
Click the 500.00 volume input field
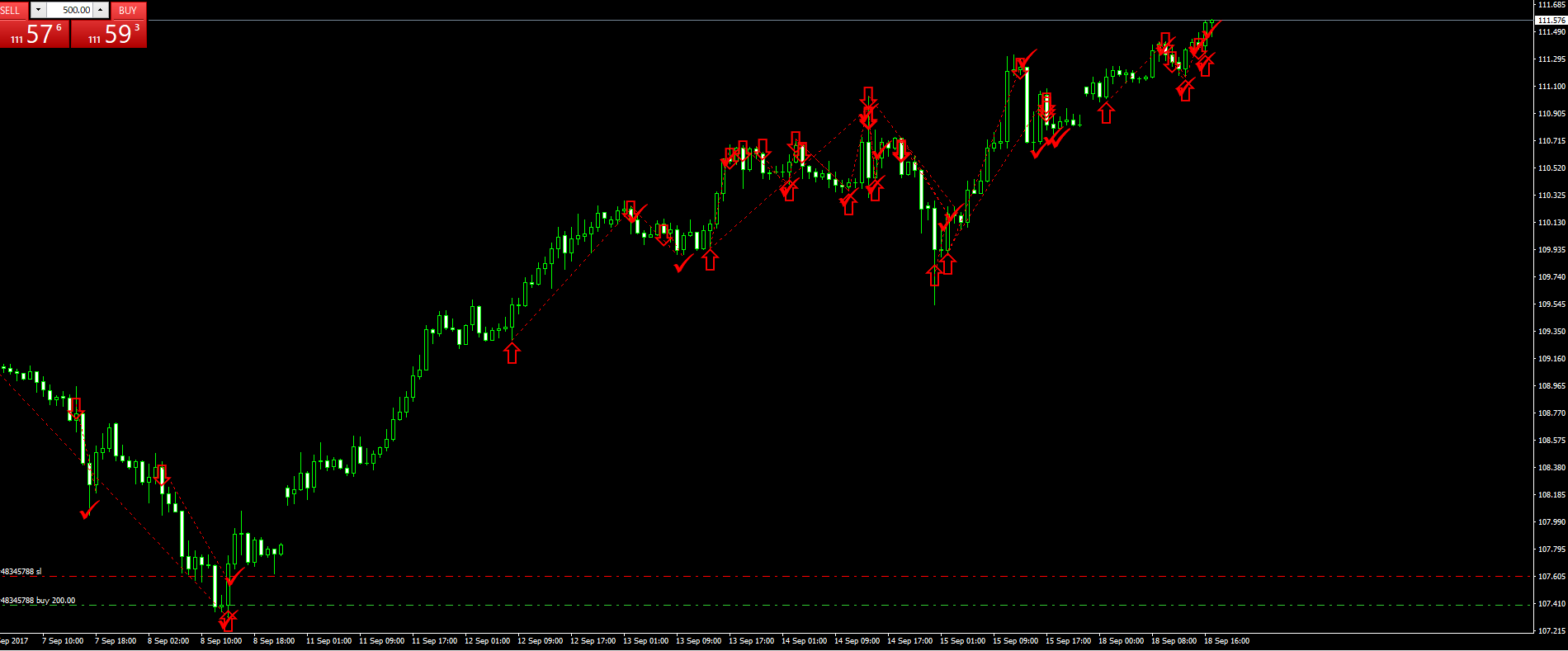coord(69,10)
